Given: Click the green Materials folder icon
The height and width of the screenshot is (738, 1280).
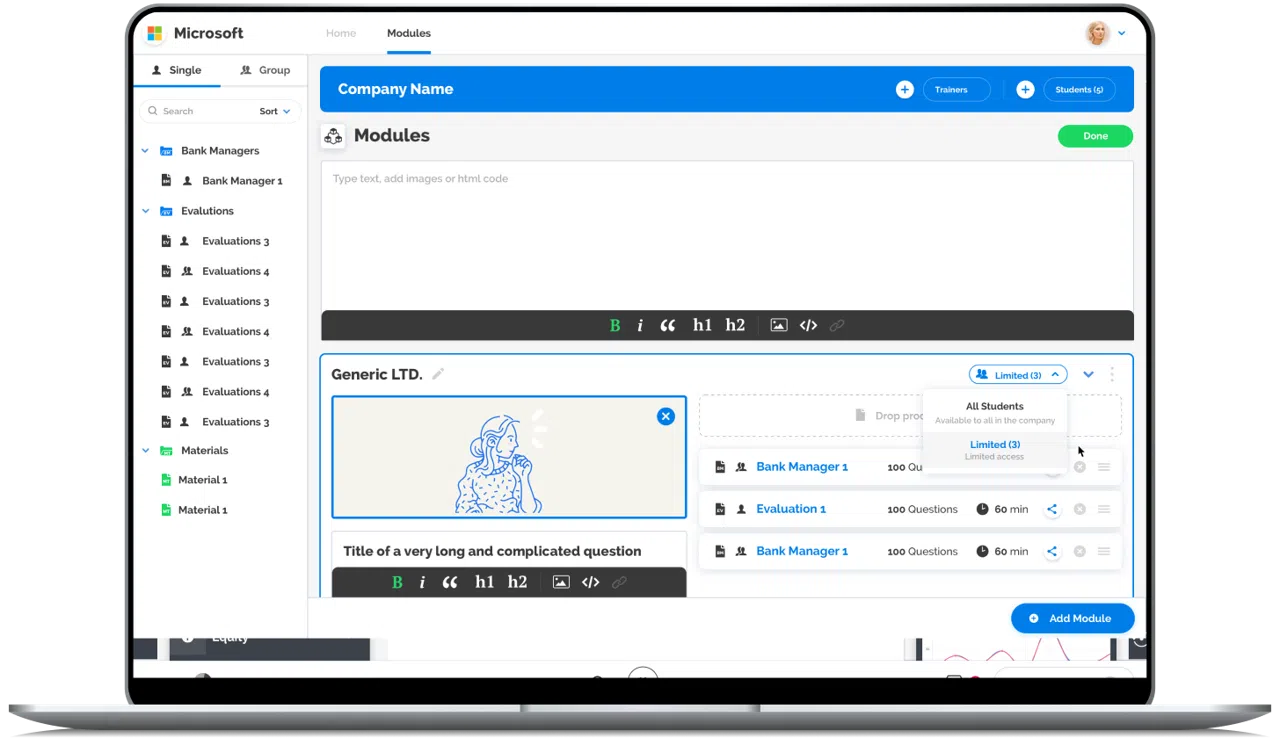Looking at the screenshot, I should (x=166, y=451).
